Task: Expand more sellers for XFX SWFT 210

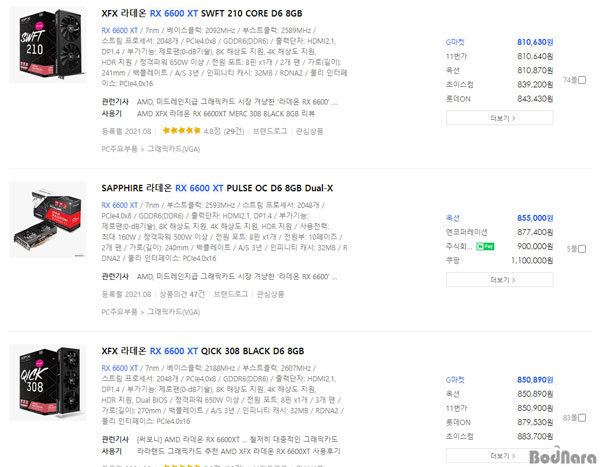Action: (499, 118)
